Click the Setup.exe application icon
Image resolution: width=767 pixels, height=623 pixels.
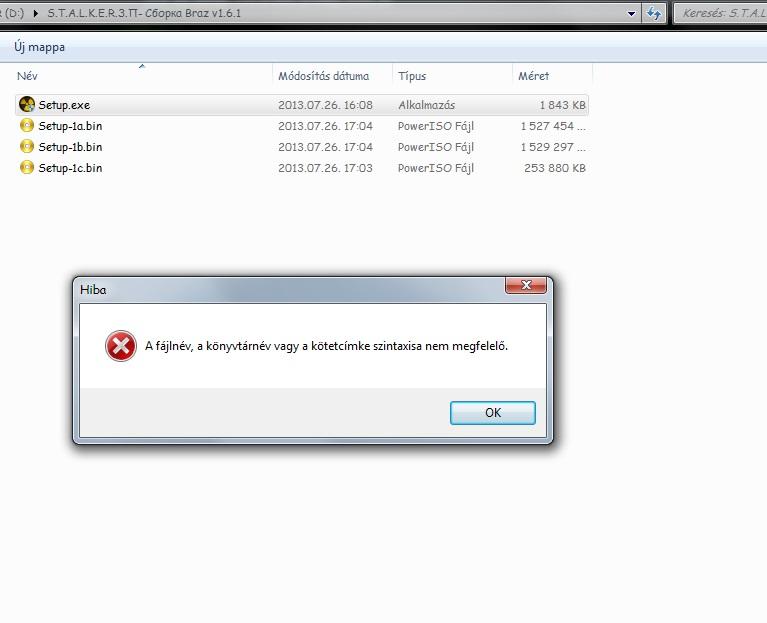click(27, 104)
